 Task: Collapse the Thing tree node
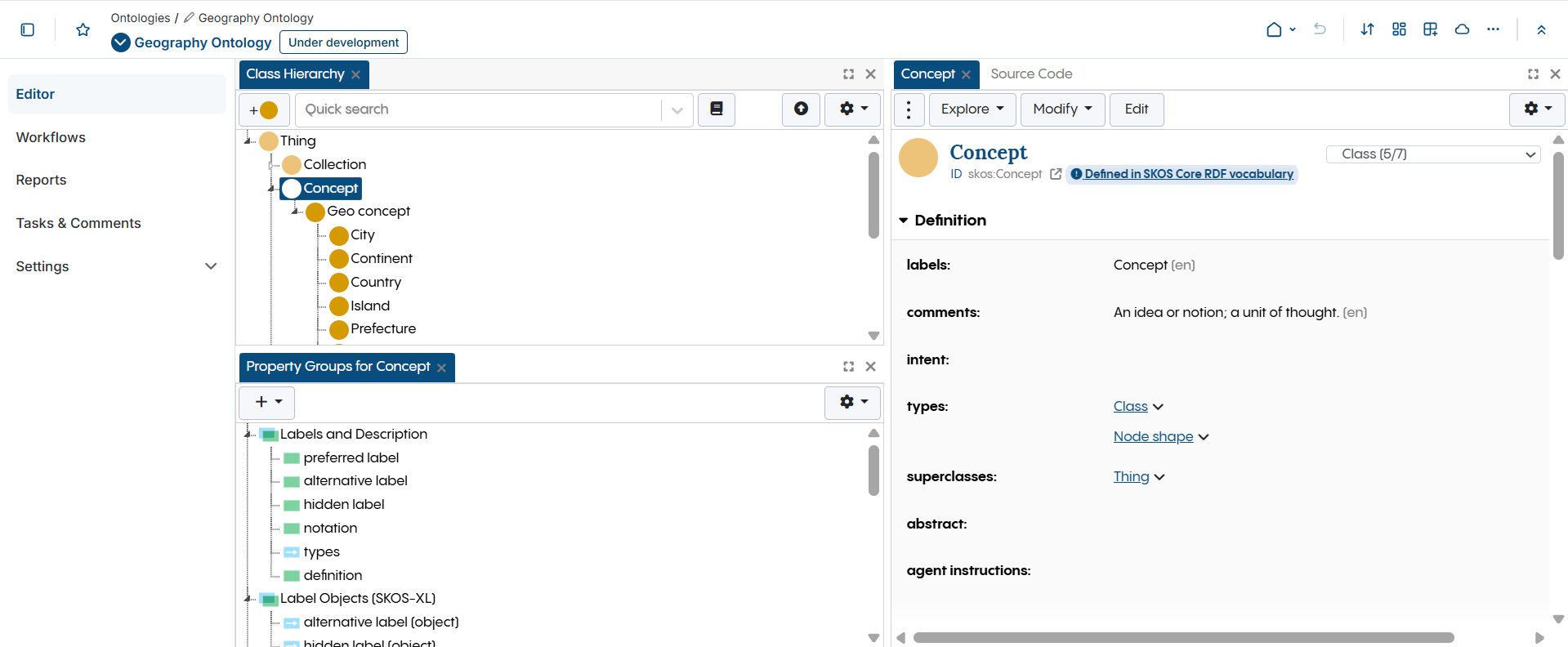248,141
